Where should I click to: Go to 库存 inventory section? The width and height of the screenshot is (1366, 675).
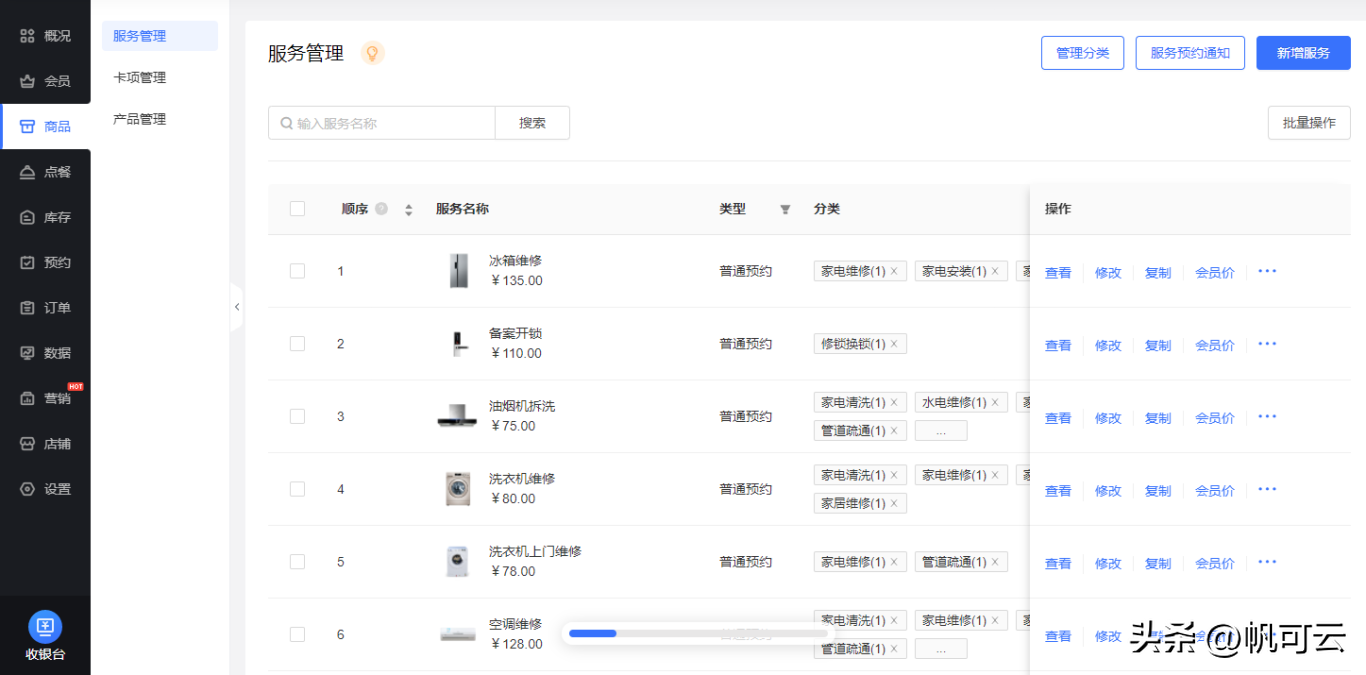point(45,217)
